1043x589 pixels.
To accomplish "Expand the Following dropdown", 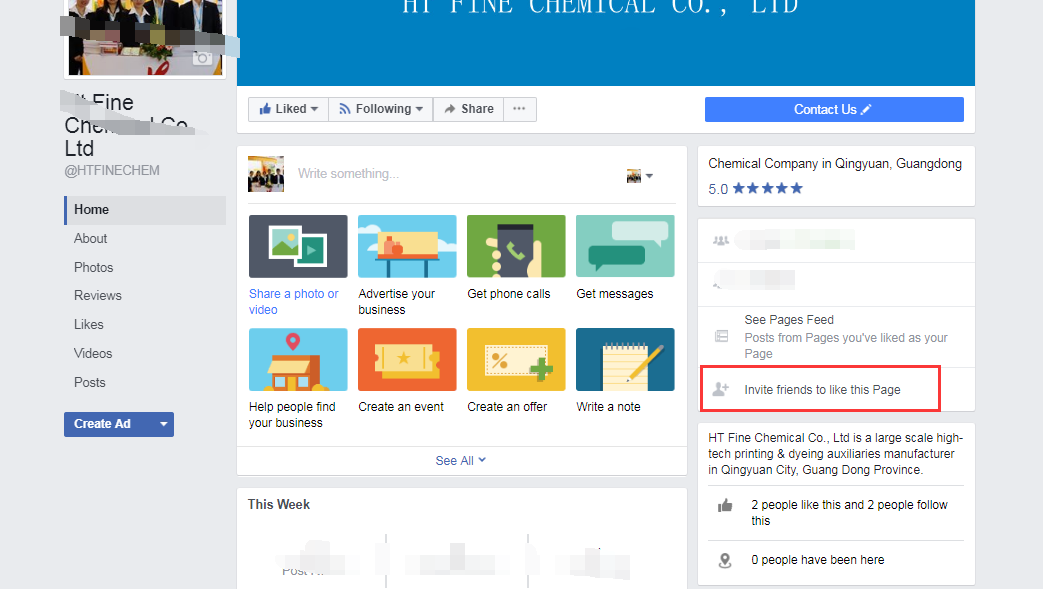I will click(x=381, y=109).
